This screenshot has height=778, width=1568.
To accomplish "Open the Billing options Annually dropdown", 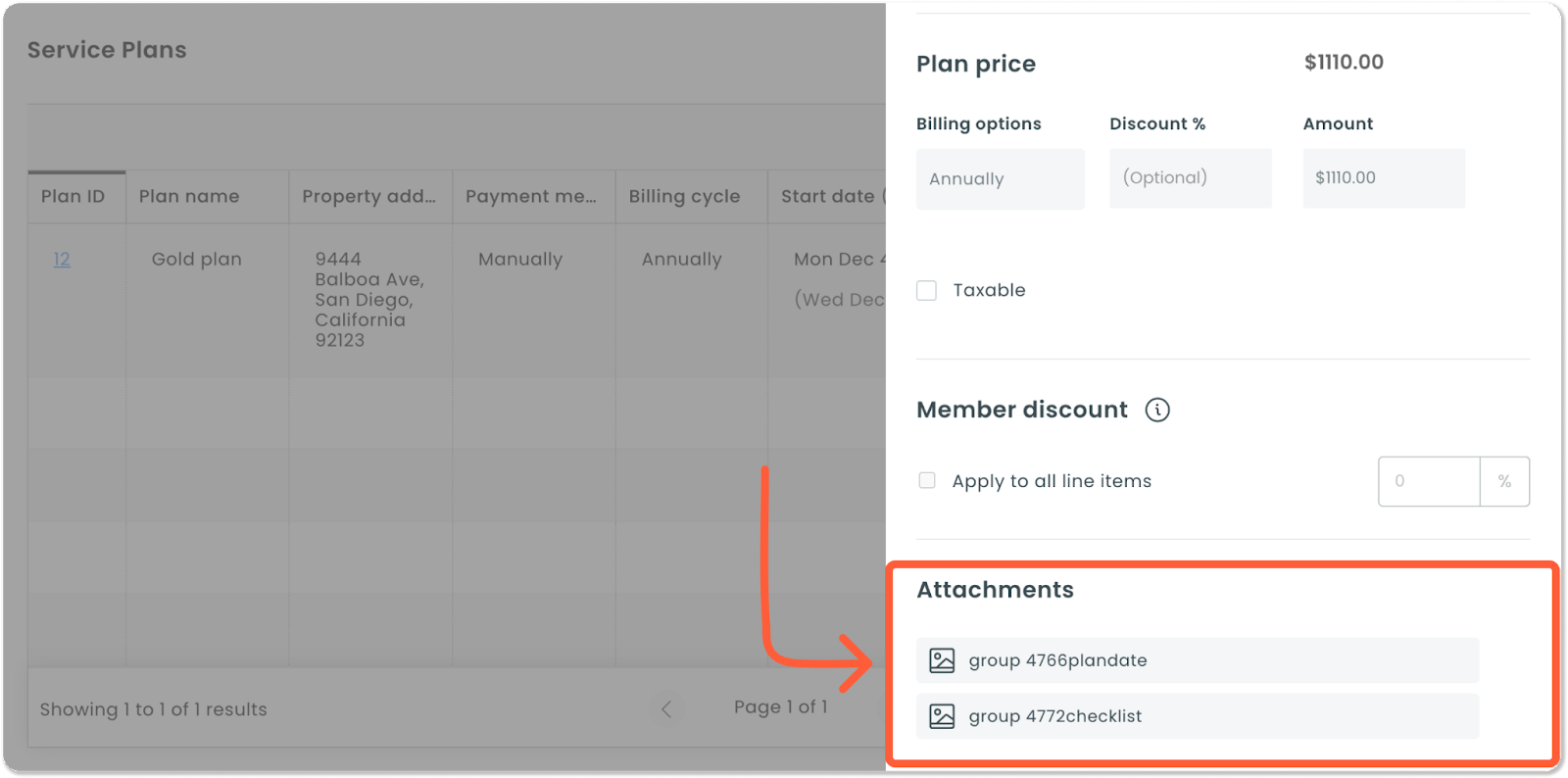I will click(x=1001, y=178).
